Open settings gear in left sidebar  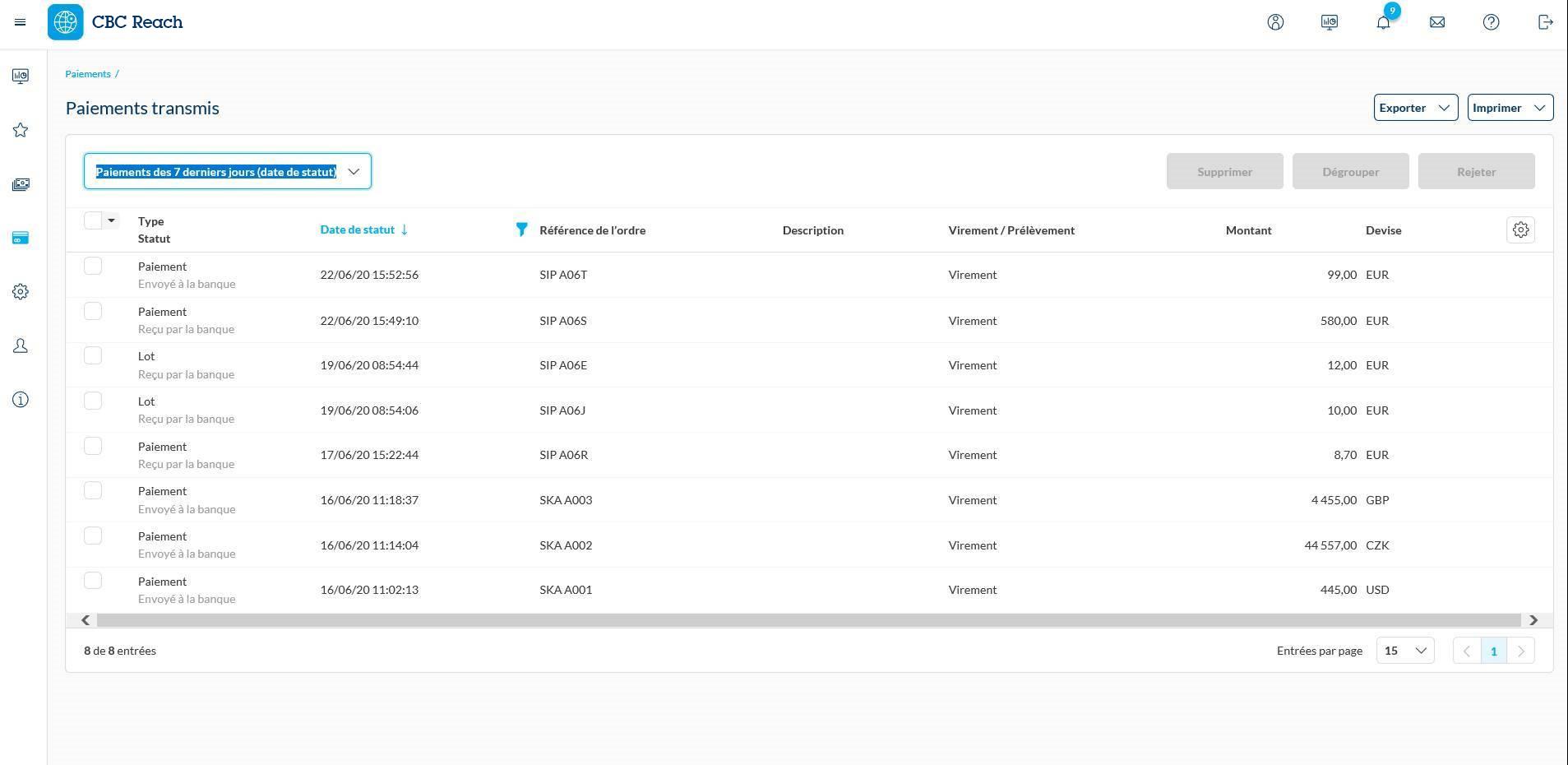click(21, 292)
